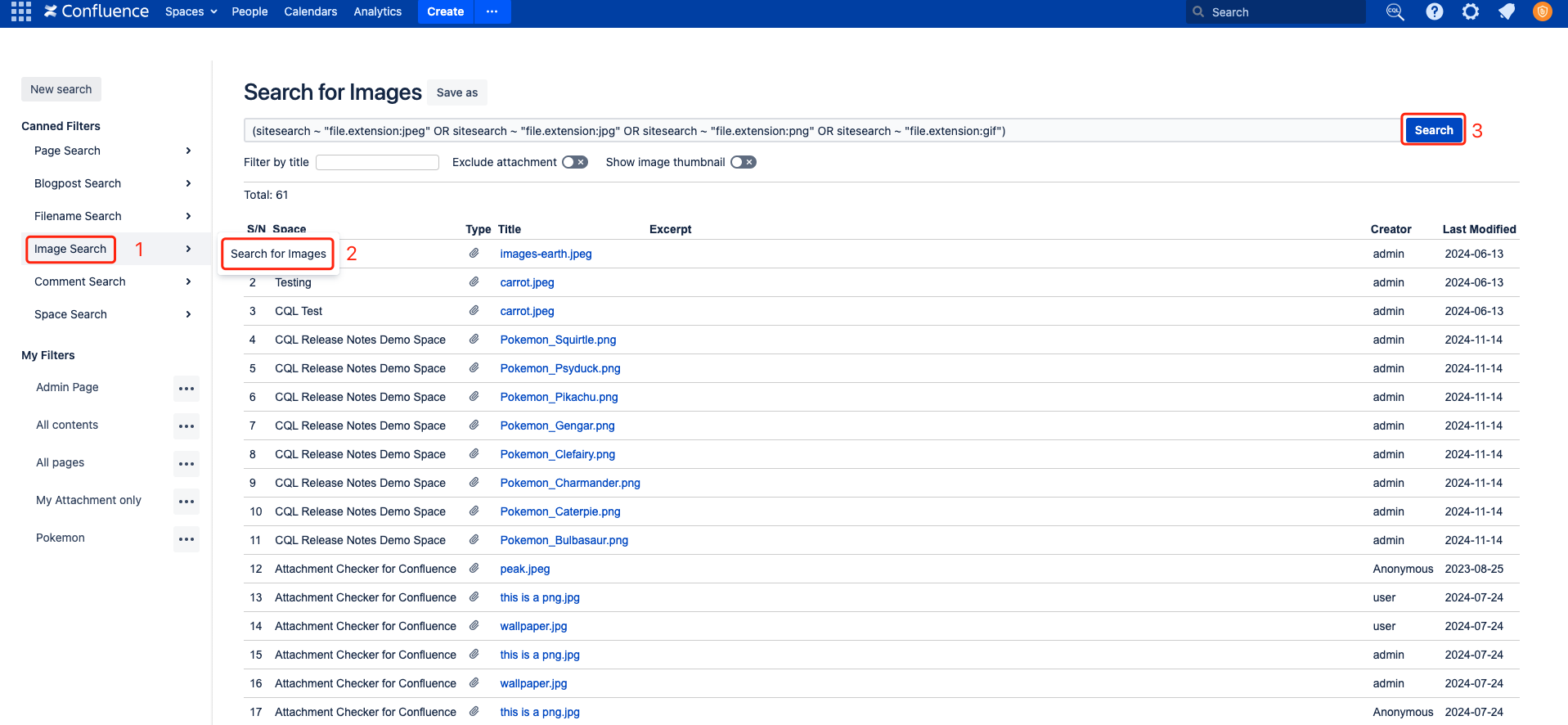Expand the Comment Search chevron
The height and width of the screenshot is (725, 1568).
[x=188, y=281]
